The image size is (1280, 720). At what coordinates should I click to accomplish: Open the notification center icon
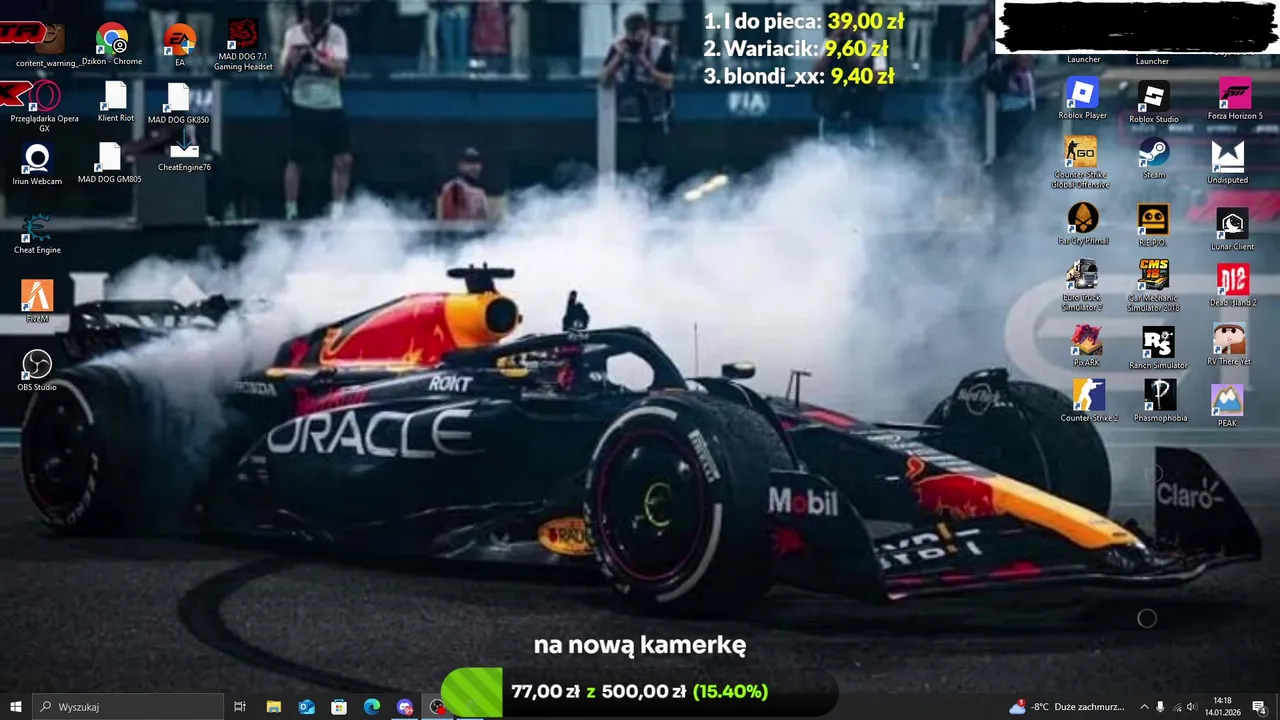pos(1259,707)
